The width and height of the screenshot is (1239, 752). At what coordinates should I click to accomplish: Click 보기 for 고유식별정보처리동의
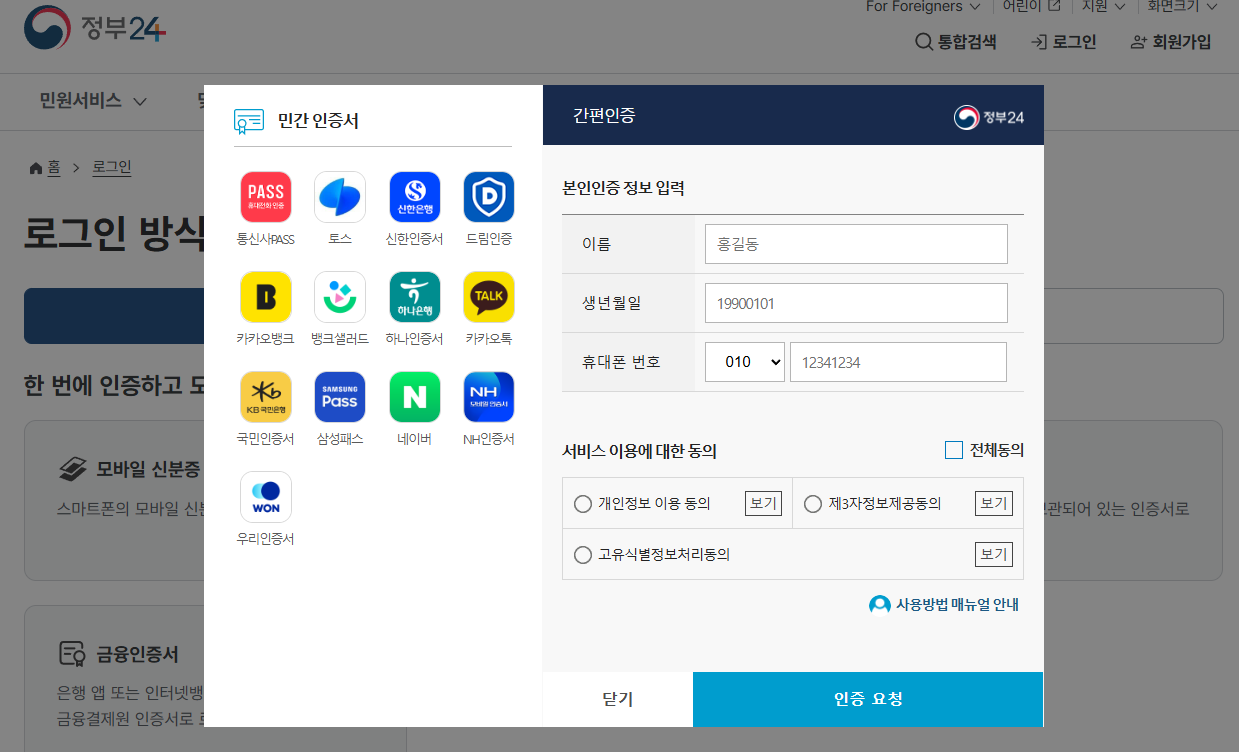click(x=993, y=554)
